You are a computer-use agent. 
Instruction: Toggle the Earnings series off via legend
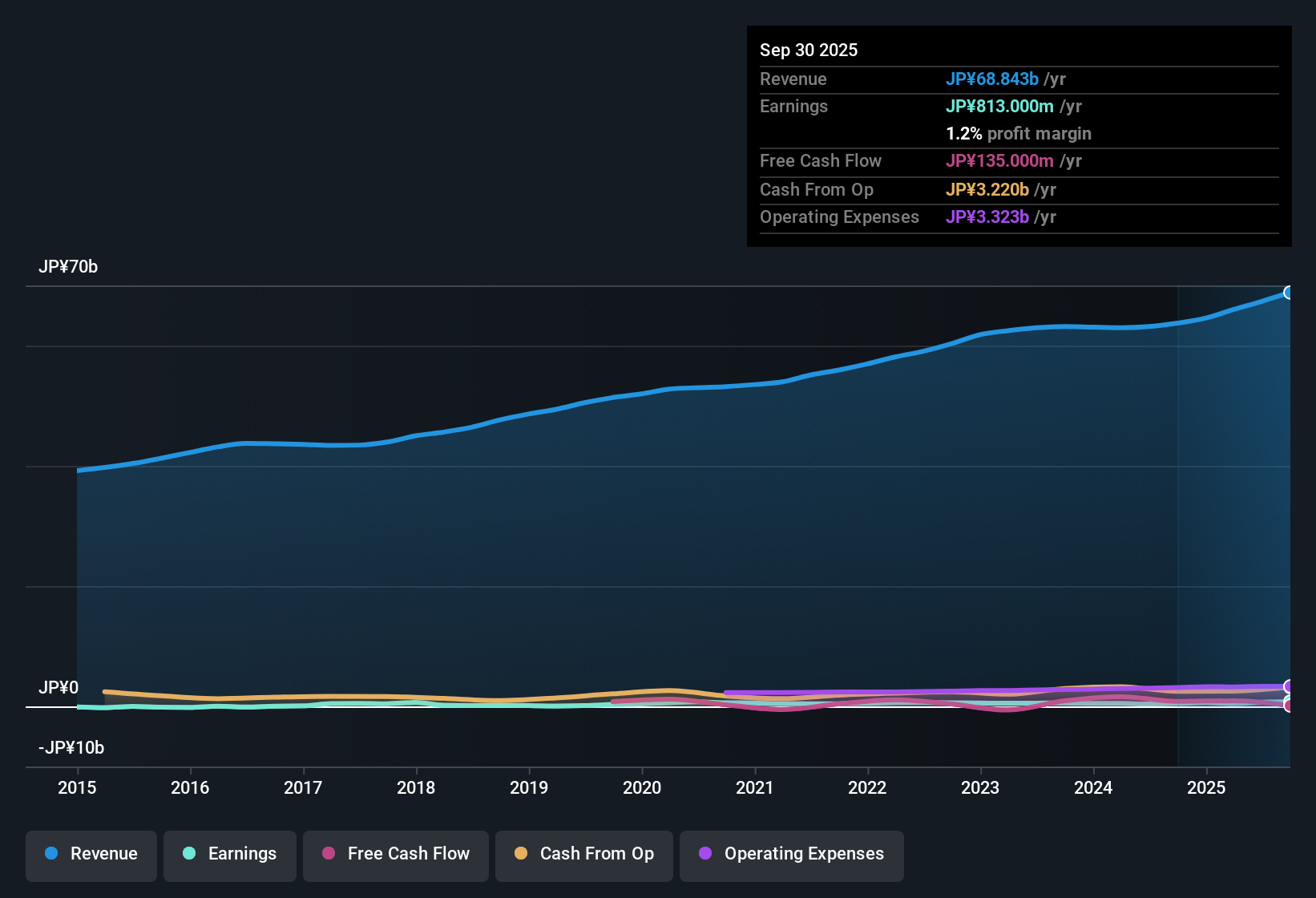tap(229, 854)
